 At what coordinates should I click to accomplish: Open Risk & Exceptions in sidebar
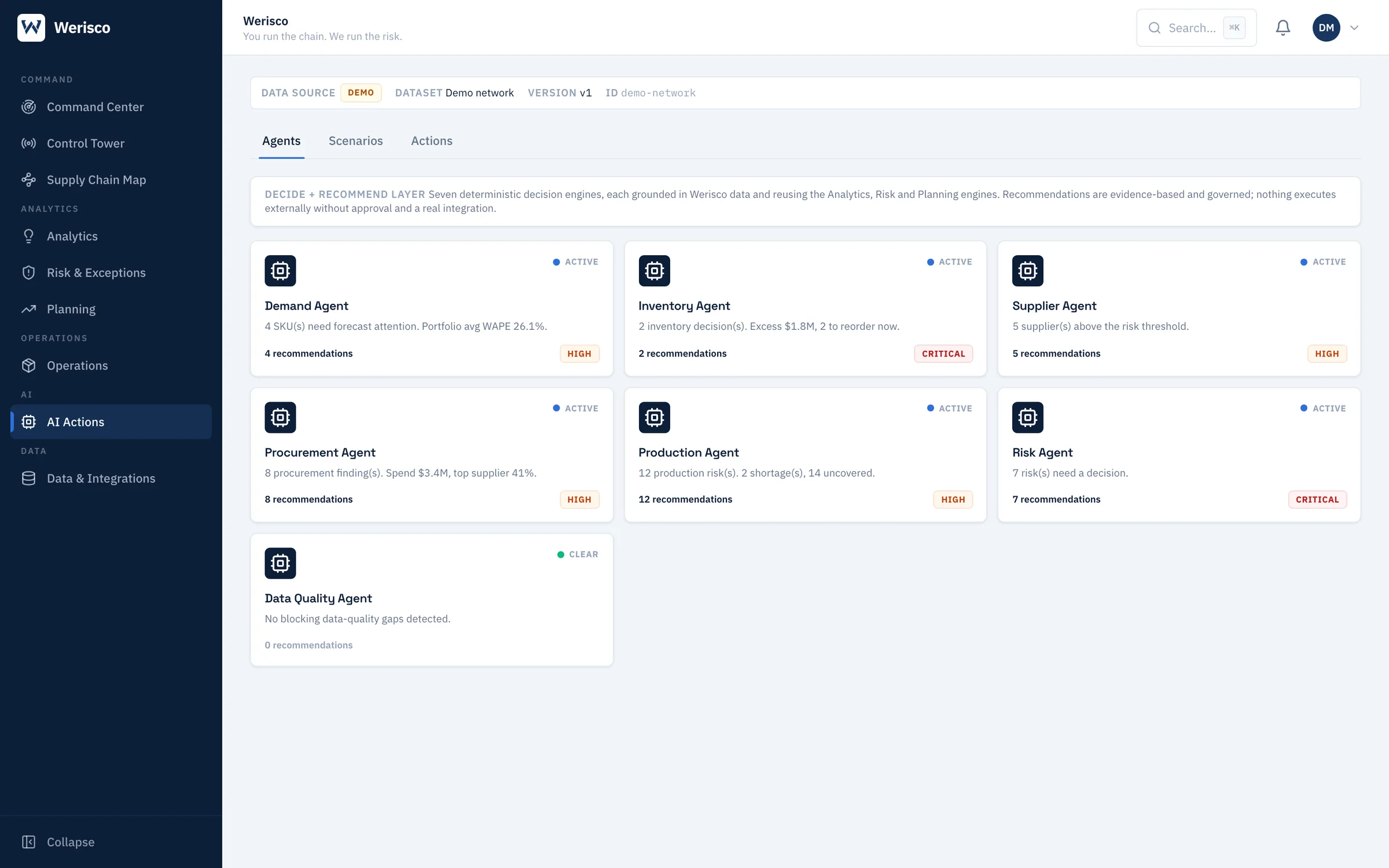point(111,273)
